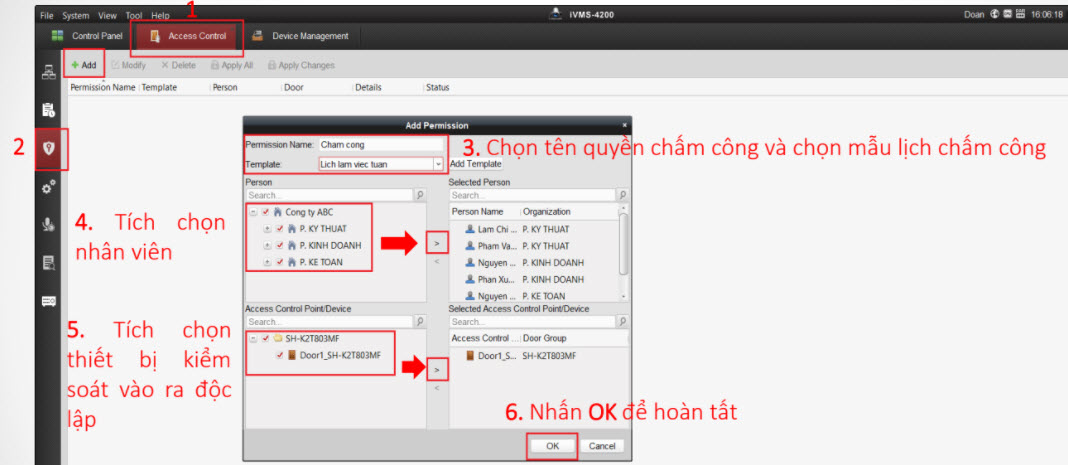Image resolution: width=1068 pixels, height=465 pixels.
Task: Click the gears settings icon in sidebar
Action: 48,187
